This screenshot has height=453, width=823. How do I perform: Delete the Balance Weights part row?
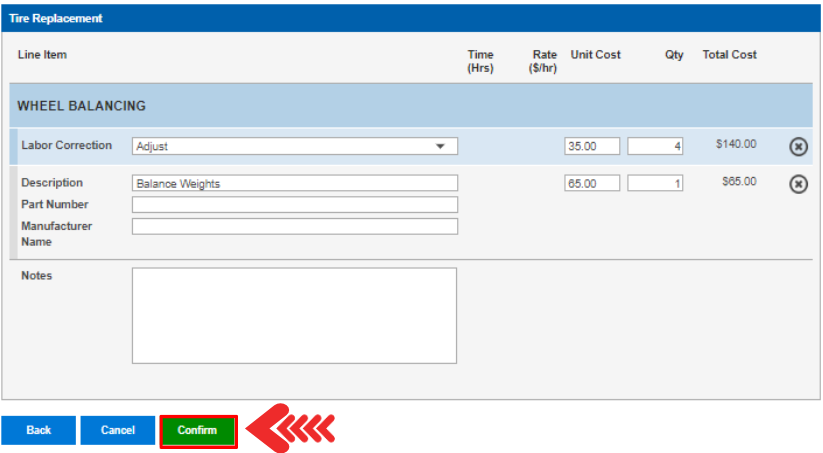click(798, 184)
